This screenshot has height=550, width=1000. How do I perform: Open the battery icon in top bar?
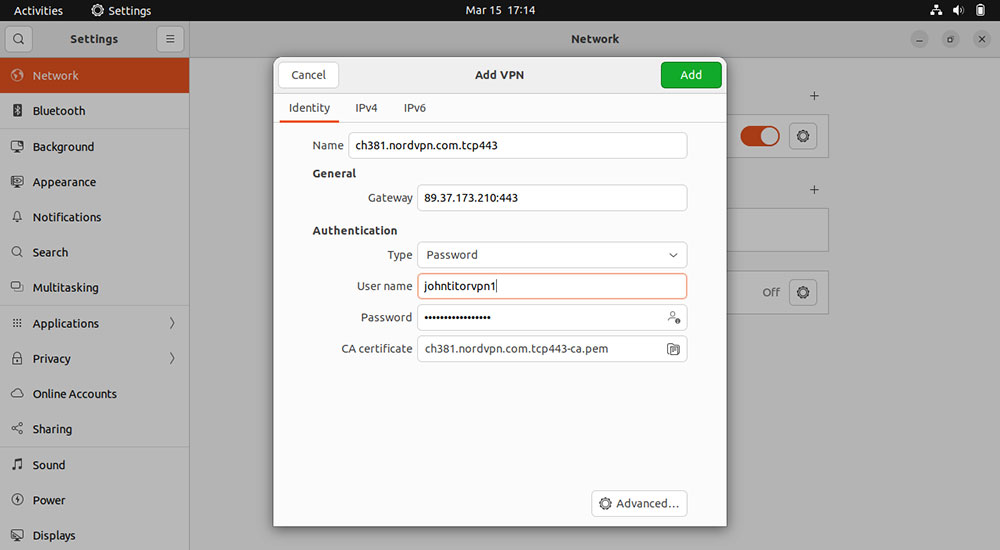pos(980,10)
